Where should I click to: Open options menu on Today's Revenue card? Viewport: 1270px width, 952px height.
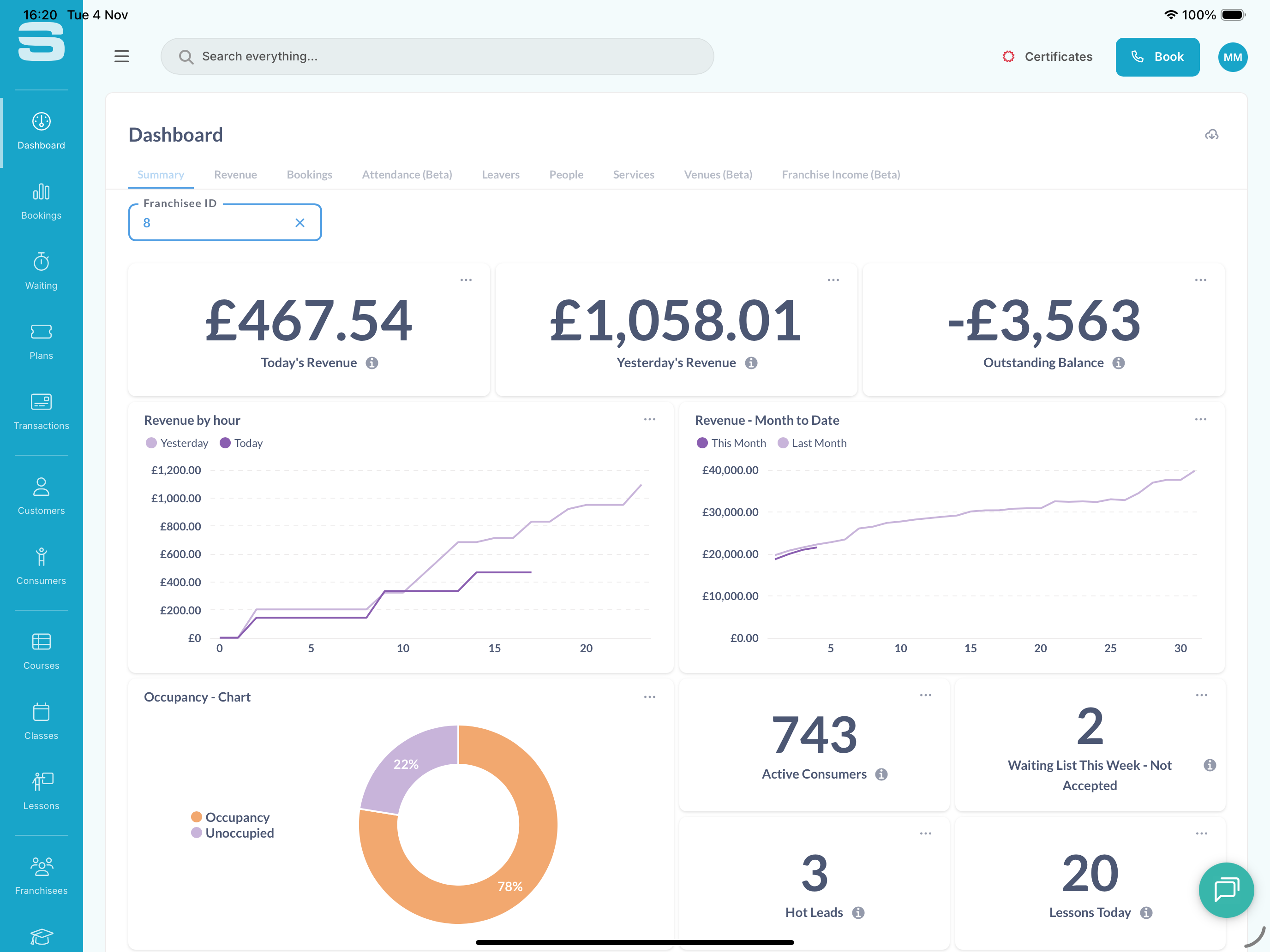click(466, 280)
